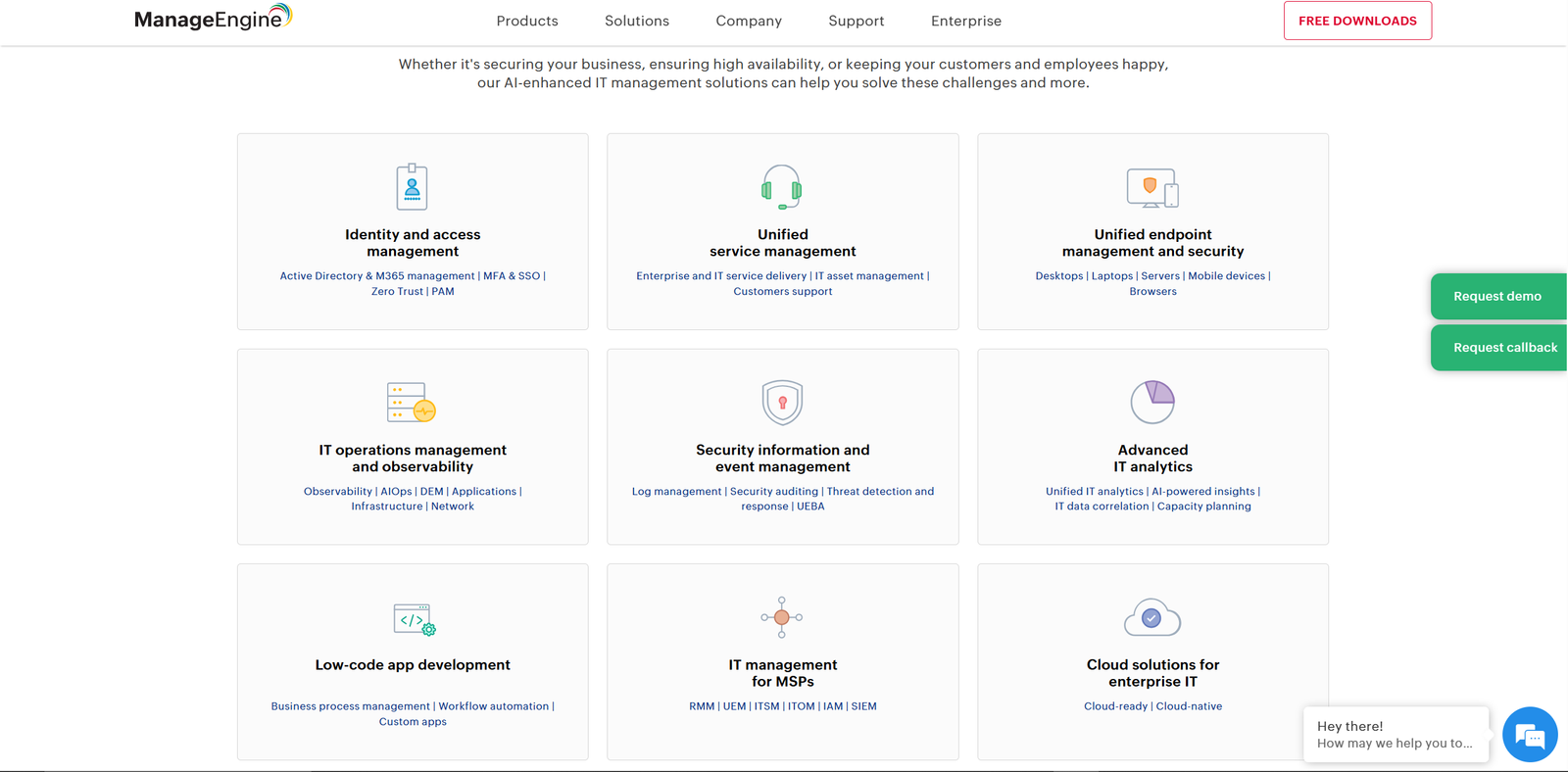Follow the DEM link
Screen dimensions: 1568x772
click(x=432, y=492)
